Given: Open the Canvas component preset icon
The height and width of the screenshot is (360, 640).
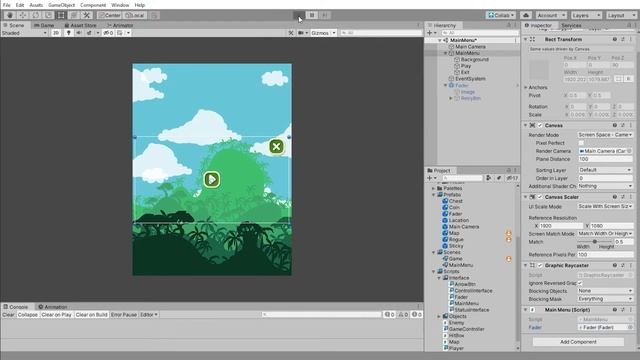Looking at the screenshot, I should [623, 125].
